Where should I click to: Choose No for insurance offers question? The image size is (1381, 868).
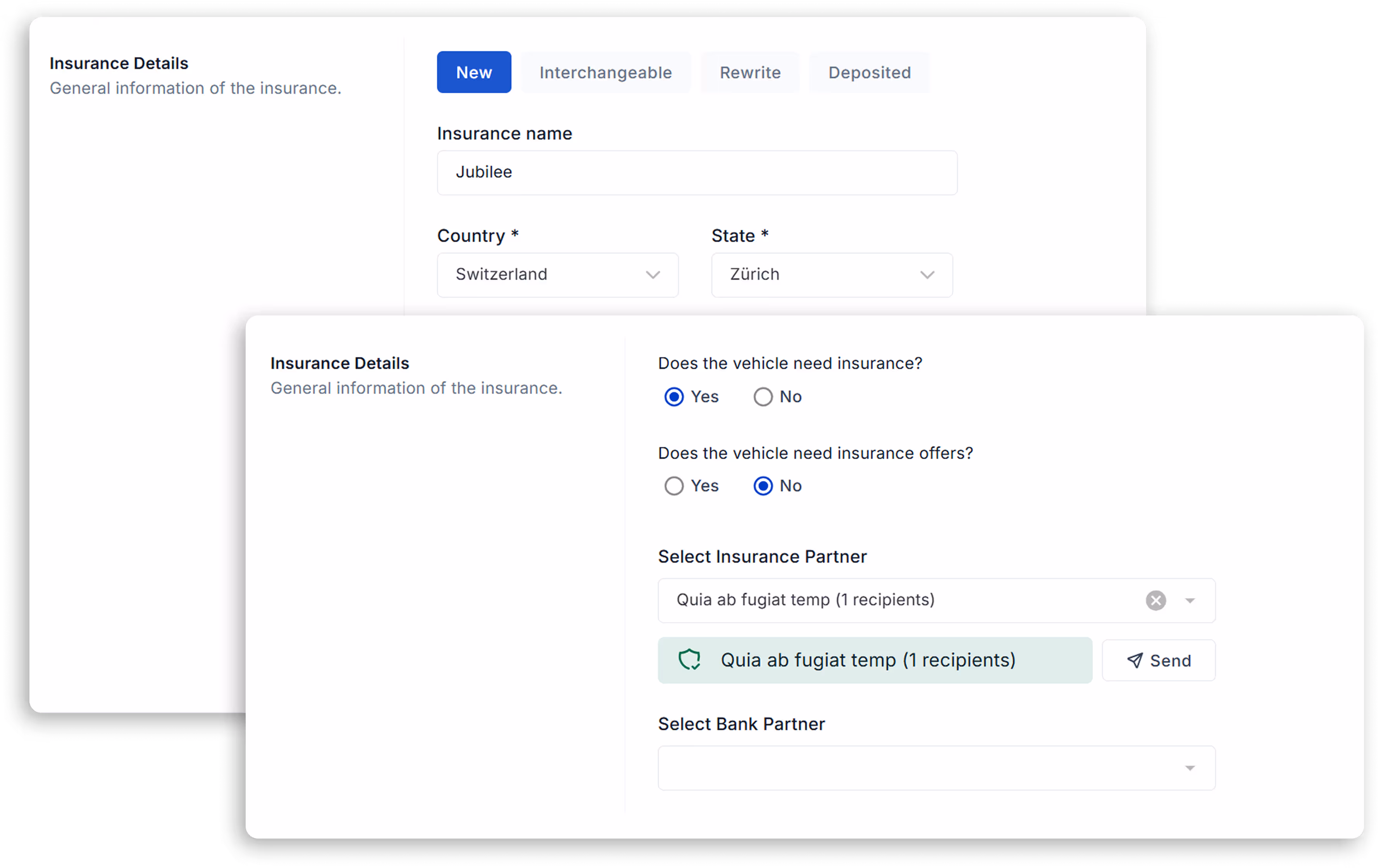click(763, 486)
